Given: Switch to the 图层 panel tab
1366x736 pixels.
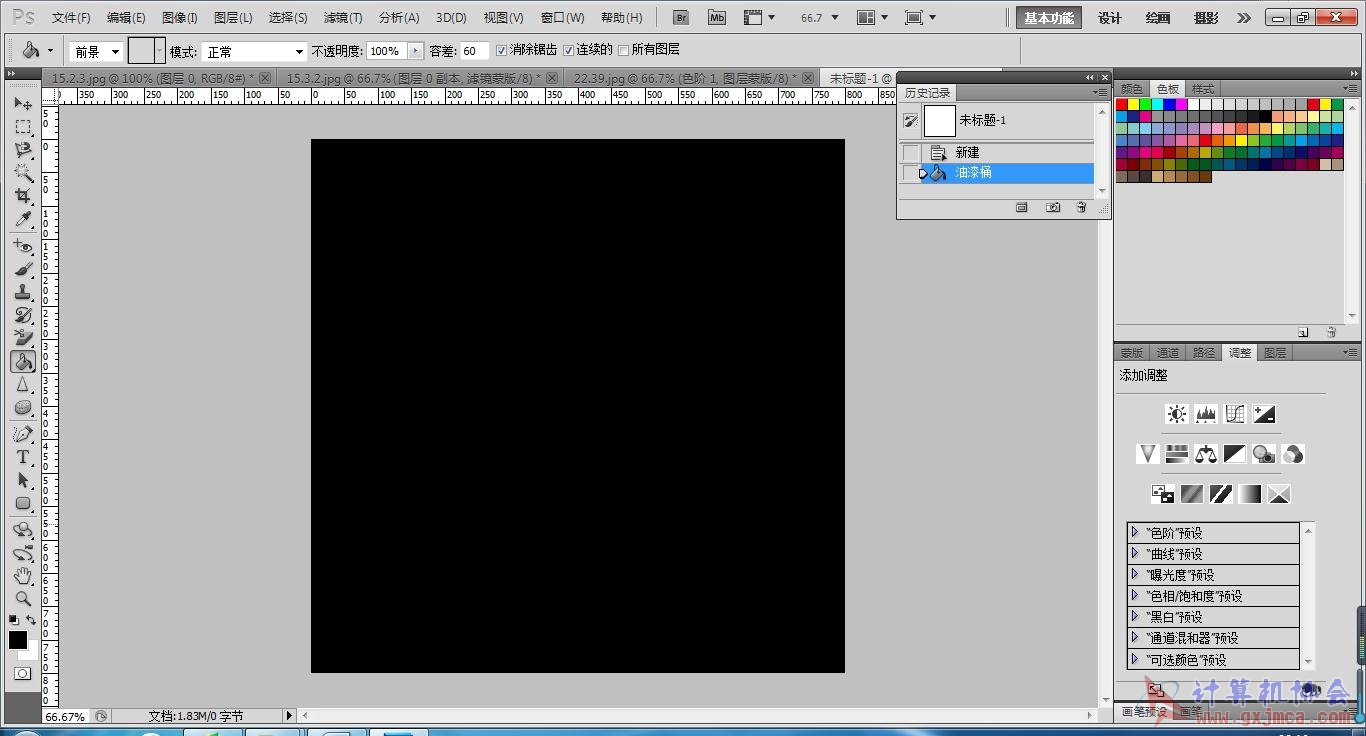Looking at the screenshot, I should [1275, 353].
